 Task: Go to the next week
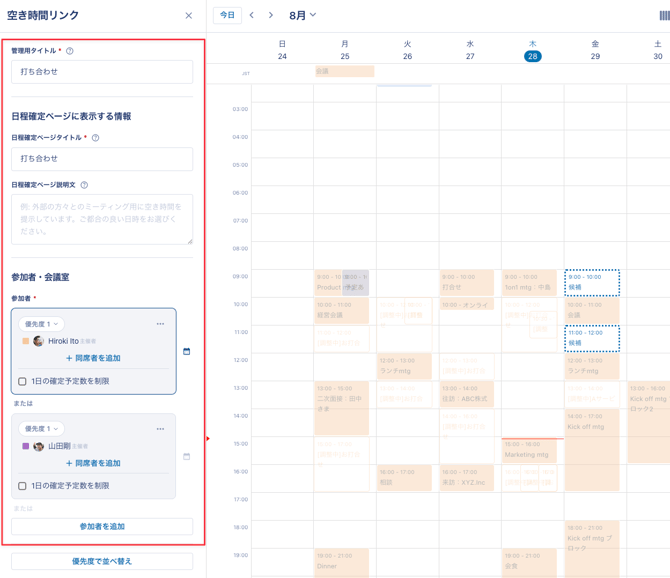click(271, 16)
